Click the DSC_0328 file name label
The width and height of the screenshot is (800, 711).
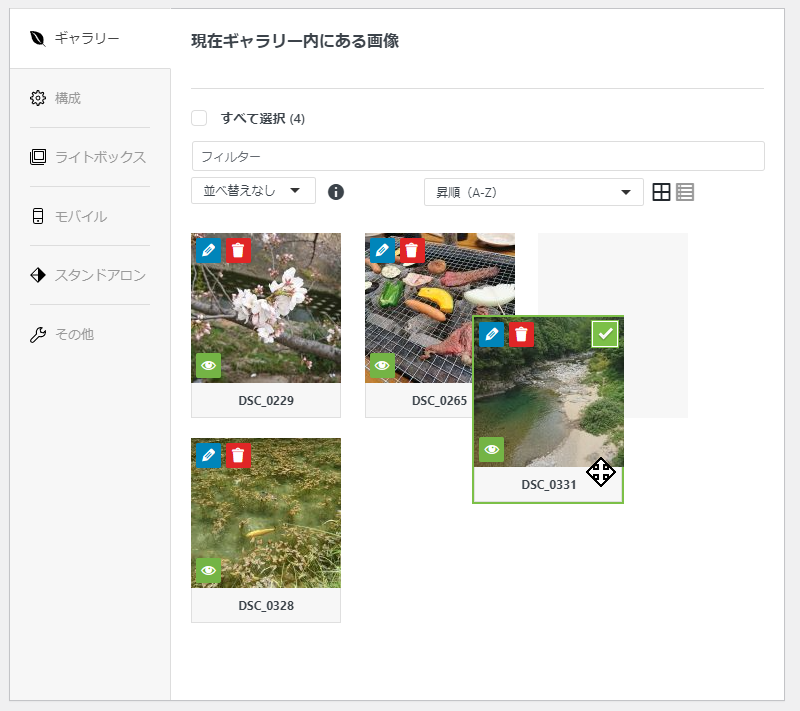click(x=266, y=606)
